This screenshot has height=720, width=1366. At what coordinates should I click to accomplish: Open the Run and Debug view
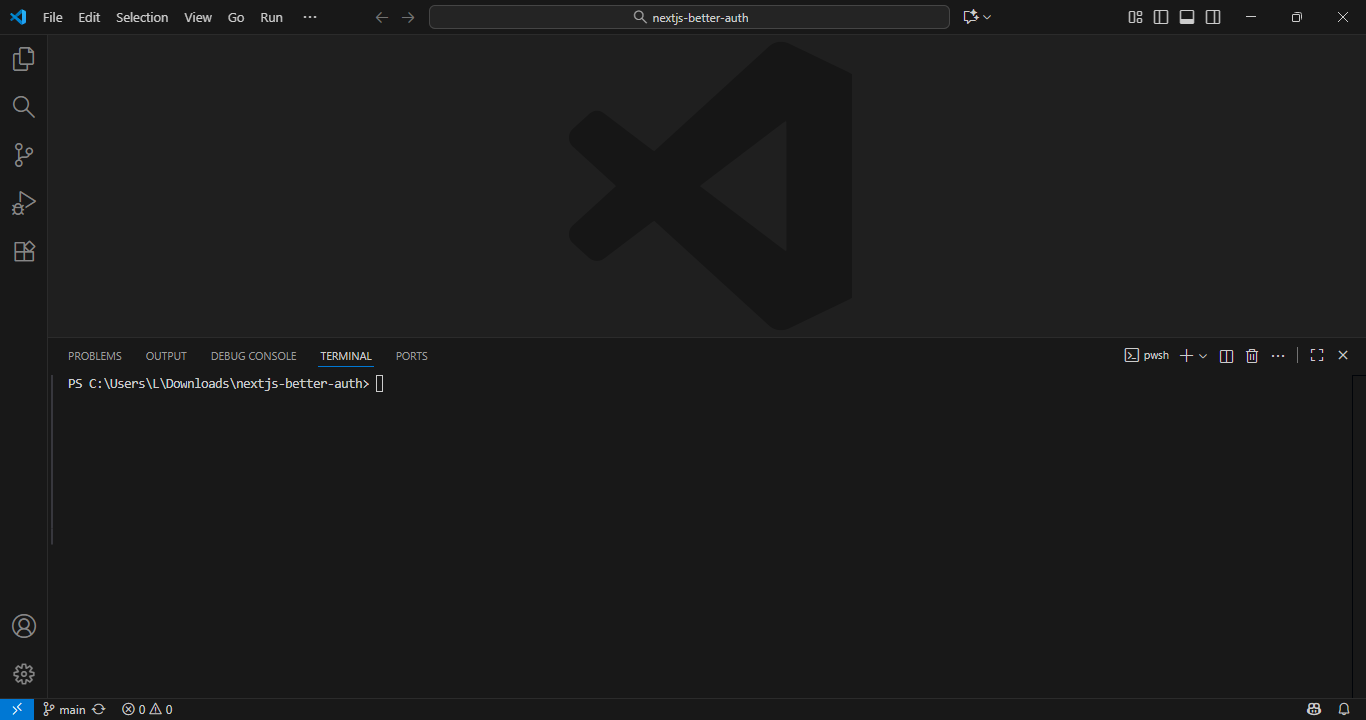(23, 203)
